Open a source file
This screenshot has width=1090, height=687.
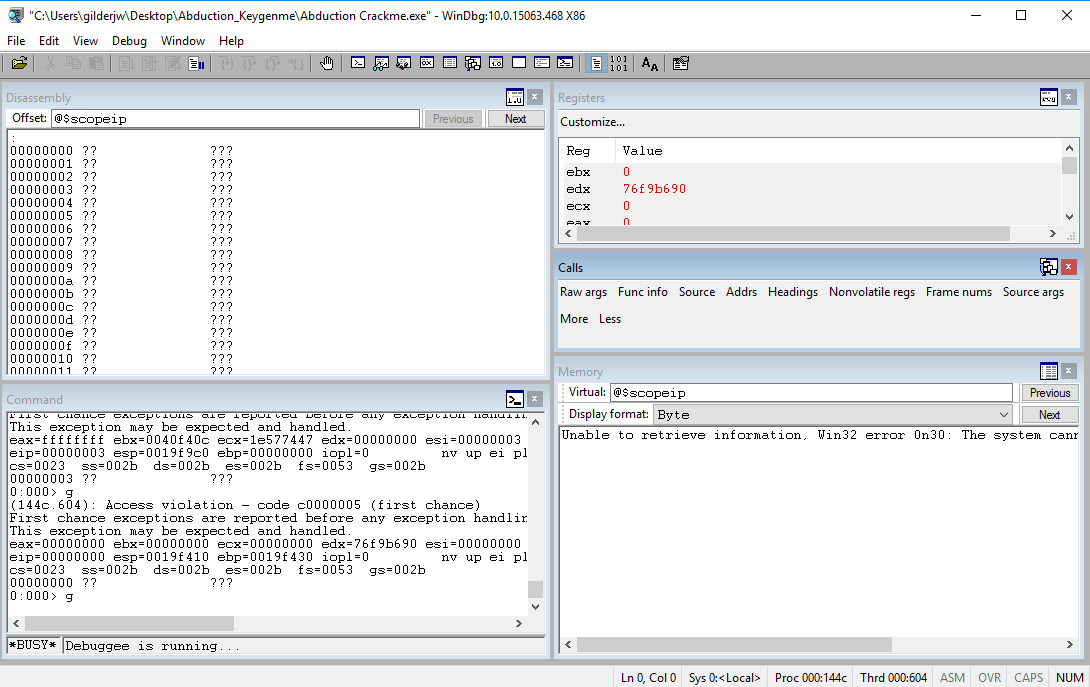[x=20, y=63]
